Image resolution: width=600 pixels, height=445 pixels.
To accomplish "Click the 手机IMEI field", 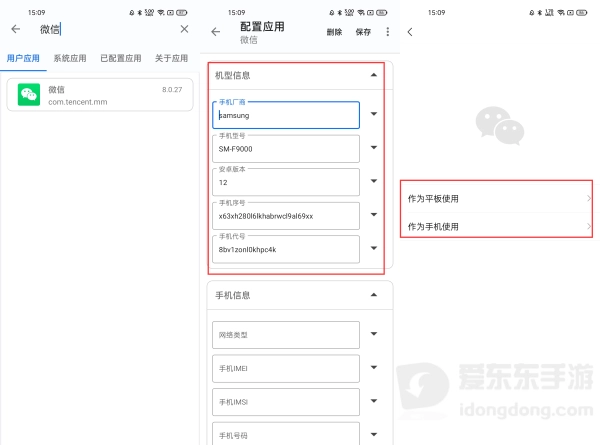I will tap(286, 368).
